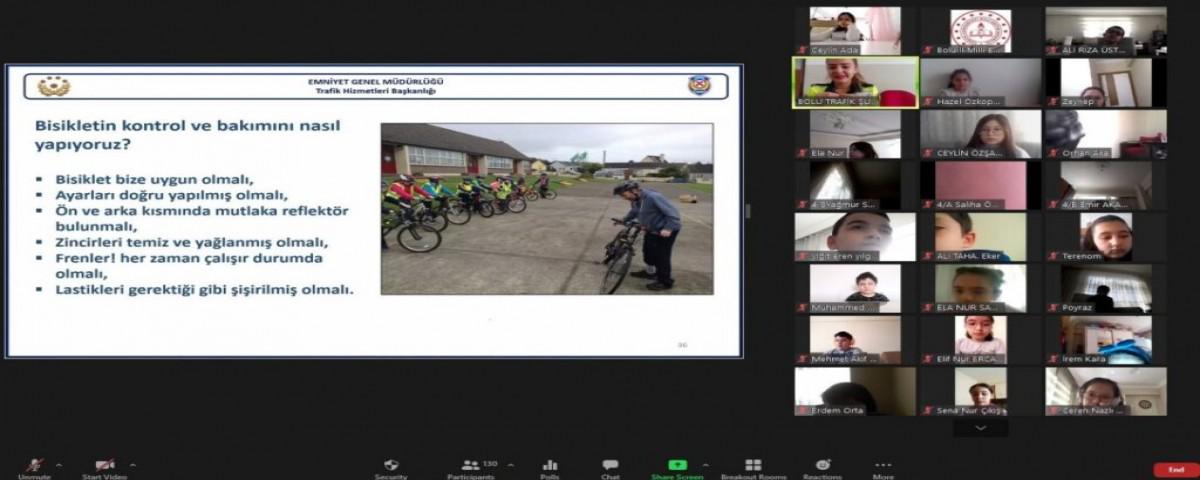Expand video options arrow beside Start Video
Viewport: 1200px width, 480px height.
132,464
